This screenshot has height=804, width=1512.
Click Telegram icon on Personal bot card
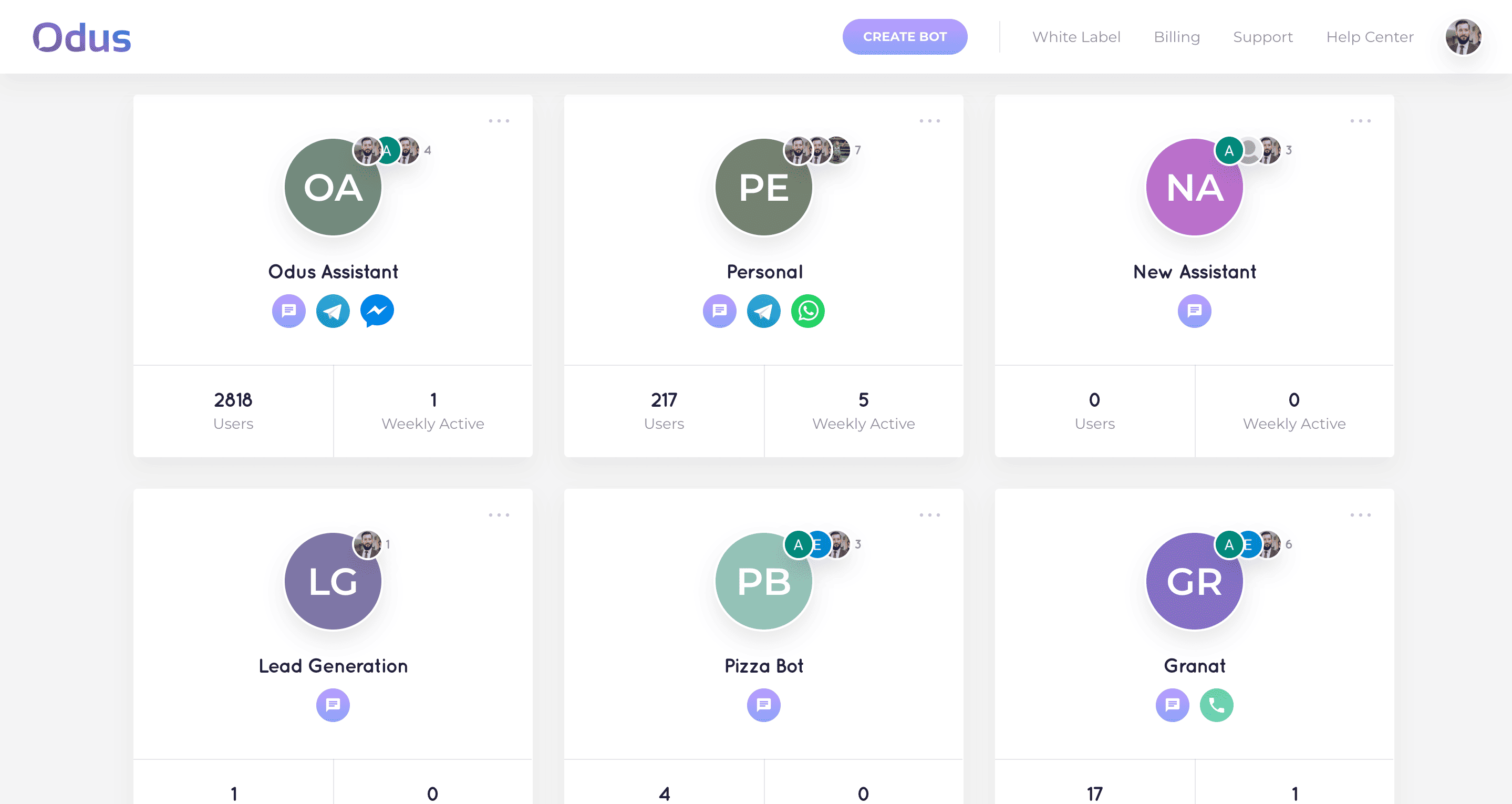pyautogui.click(x=764, y=311)
